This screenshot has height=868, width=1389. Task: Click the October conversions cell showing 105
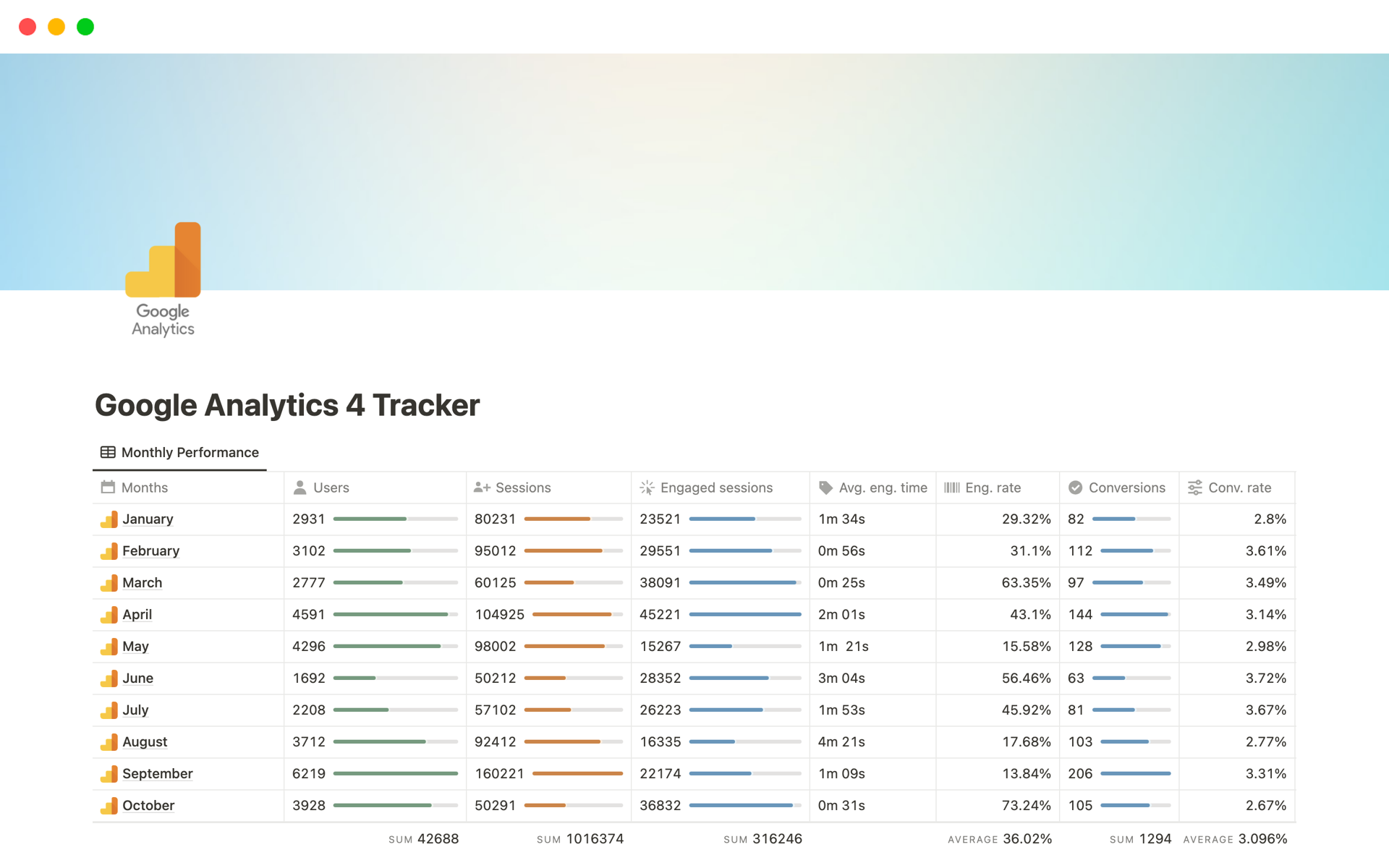[x=1080, y=805]
